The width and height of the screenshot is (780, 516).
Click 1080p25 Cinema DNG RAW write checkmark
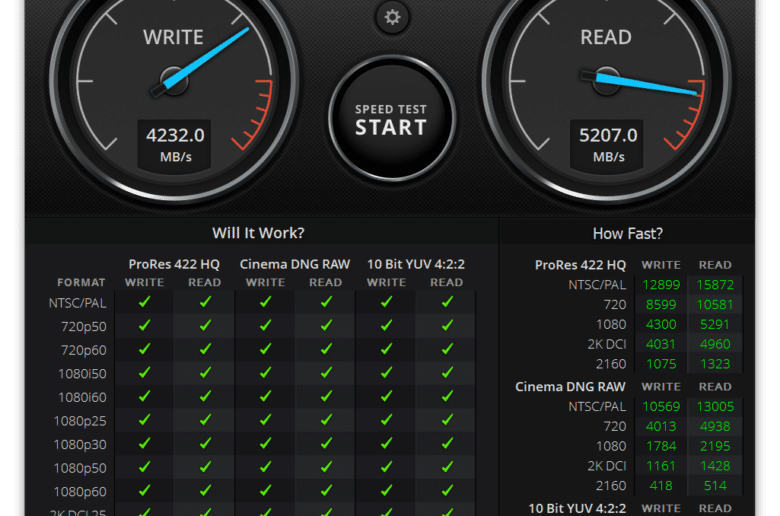tap(266, 420)
